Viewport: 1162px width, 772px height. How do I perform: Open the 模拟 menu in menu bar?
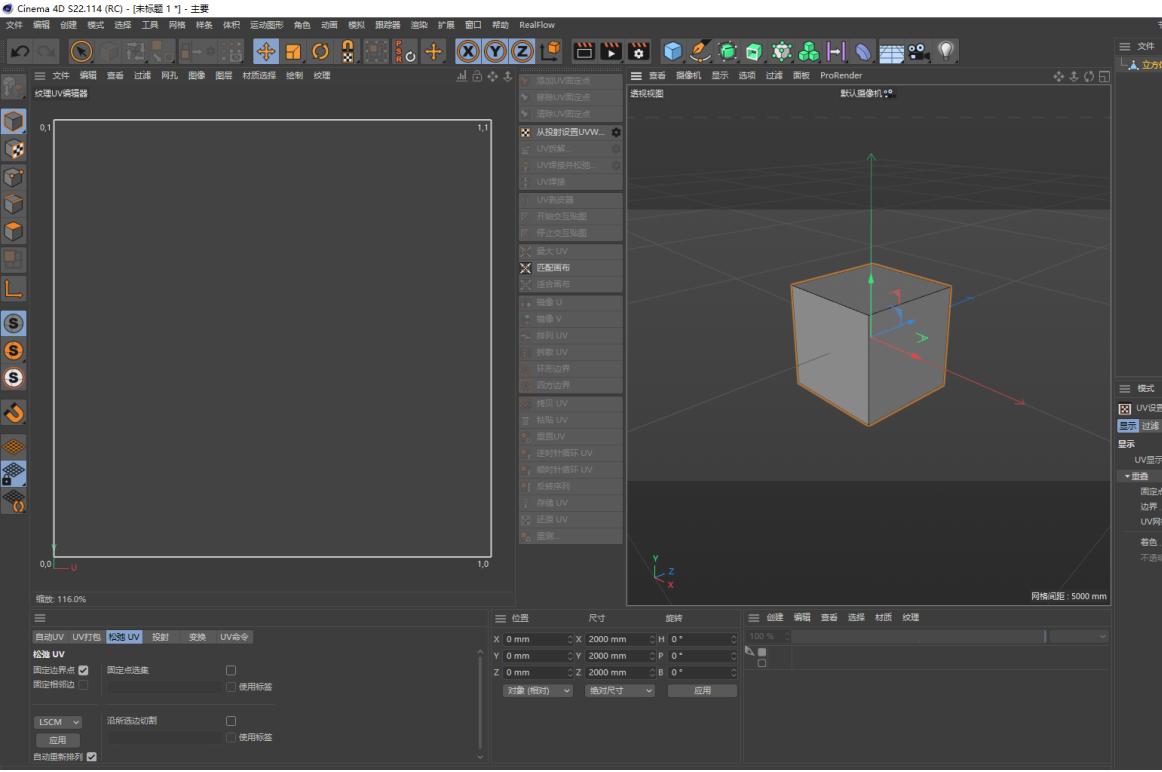[356, 25]
